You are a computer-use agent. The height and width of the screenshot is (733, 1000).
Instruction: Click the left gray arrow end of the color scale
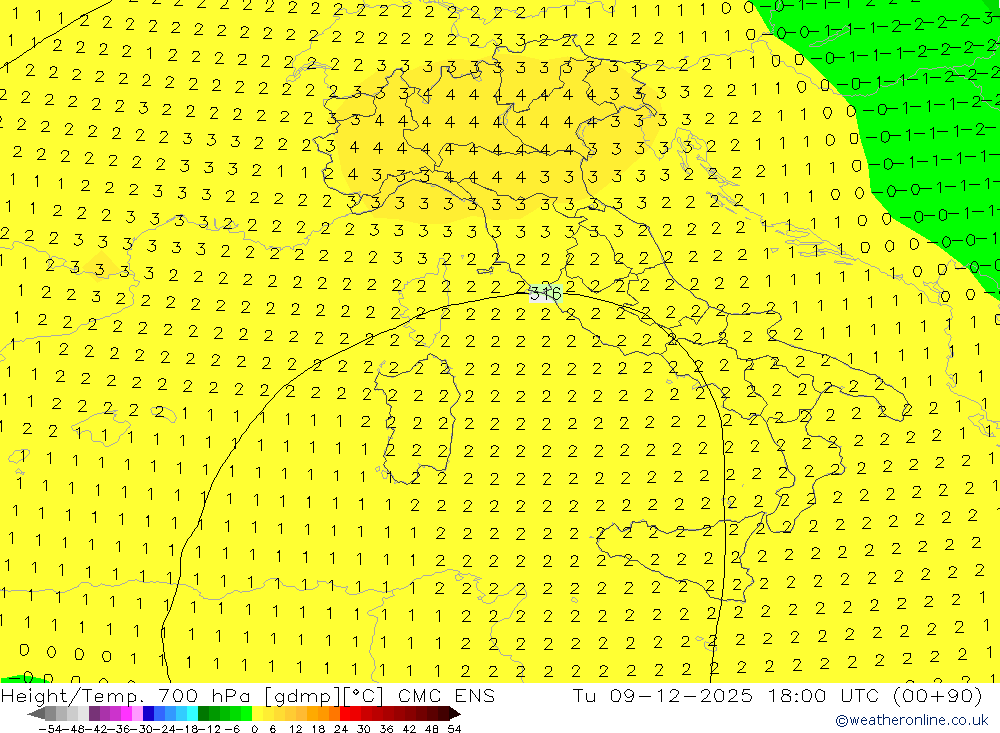point(36,714)
